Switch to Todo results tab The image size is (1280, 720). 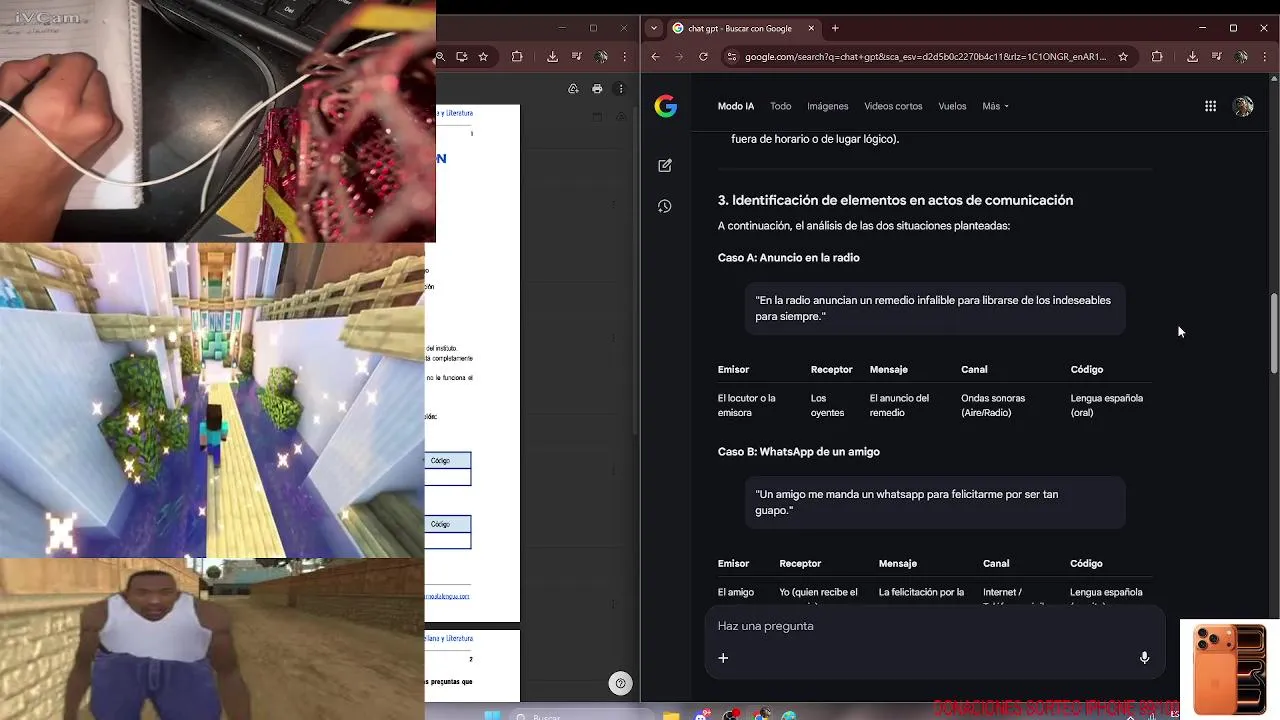coord(781,106)
